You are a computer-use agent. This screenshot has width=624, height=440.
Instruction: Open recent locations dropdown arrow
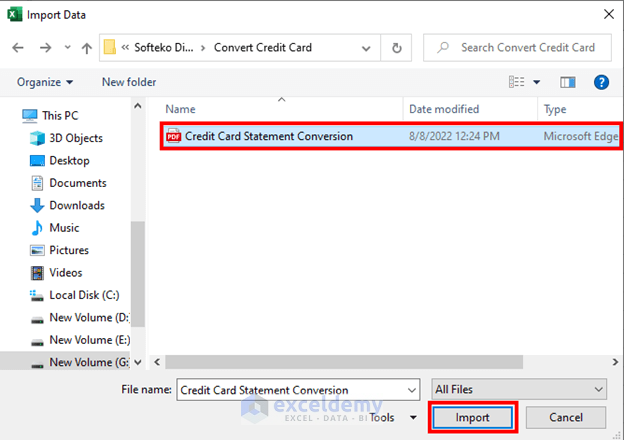coord(68,47)
